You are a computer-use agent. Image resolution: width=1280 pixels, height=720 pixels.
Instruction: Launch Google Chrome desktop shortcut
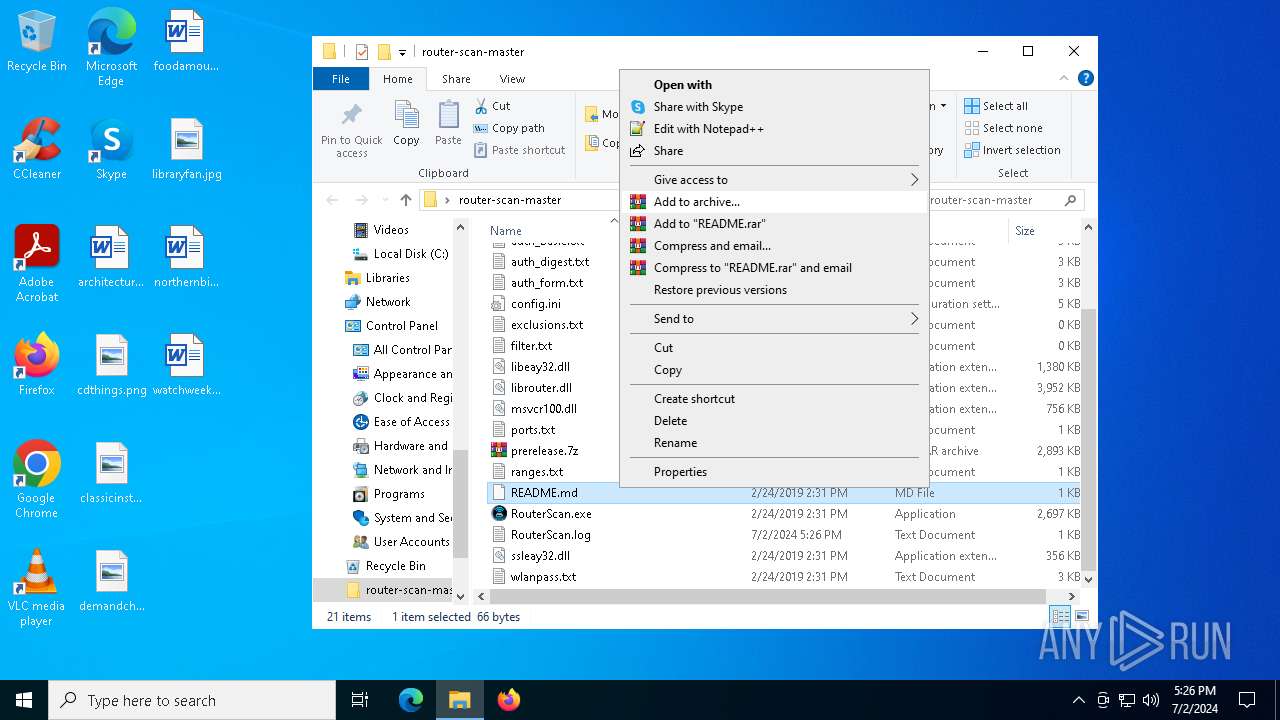(x=37, y=480)
